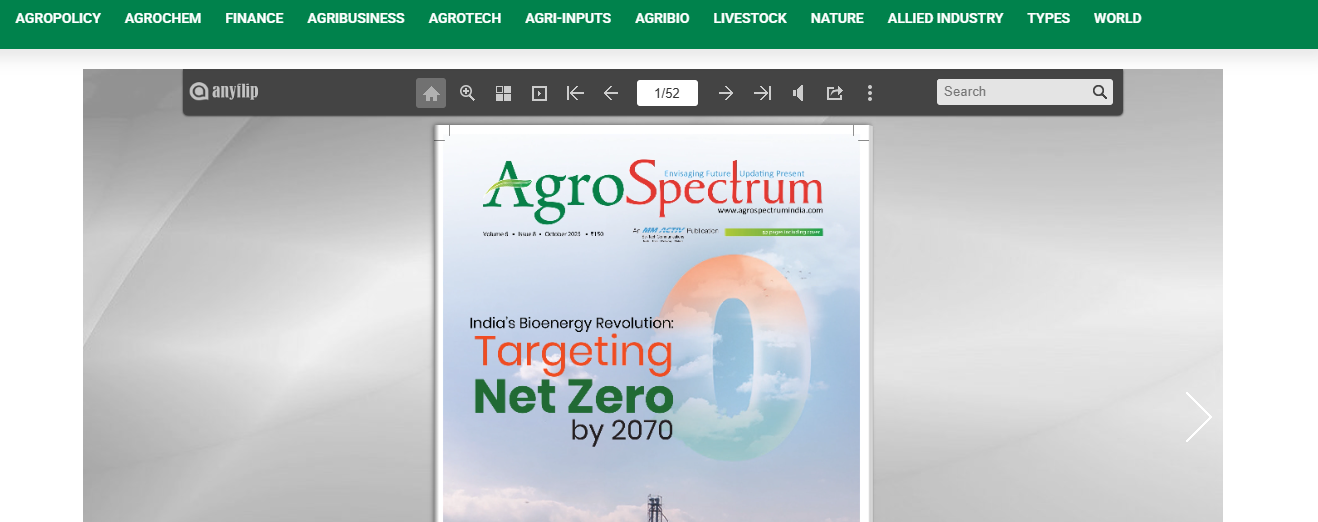Jump to the last page
This screenshot has height=522, width=1318.
[762, 93]
